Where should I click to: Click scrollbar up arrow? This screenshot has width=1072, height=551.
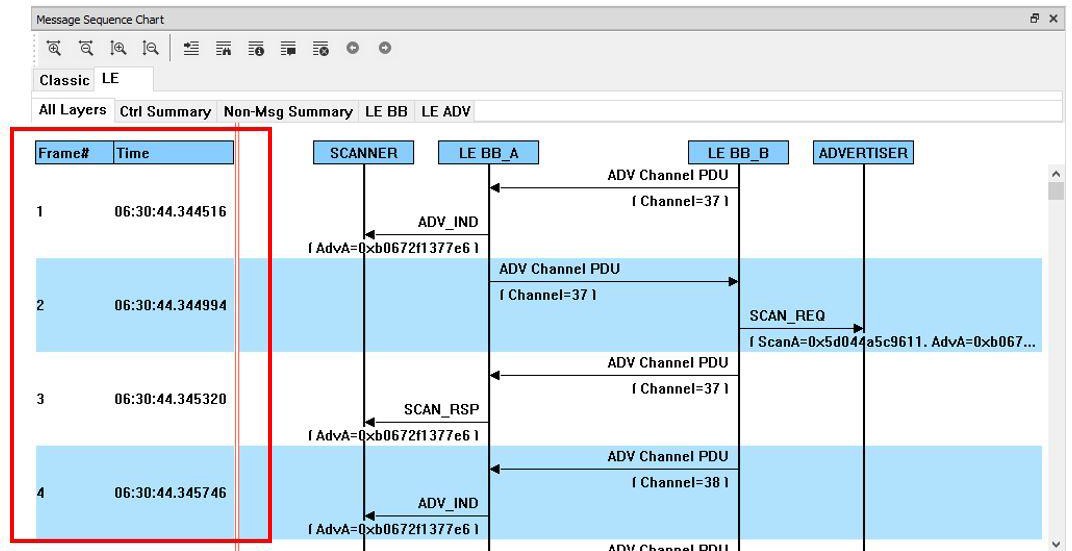tap(1056, 174)
